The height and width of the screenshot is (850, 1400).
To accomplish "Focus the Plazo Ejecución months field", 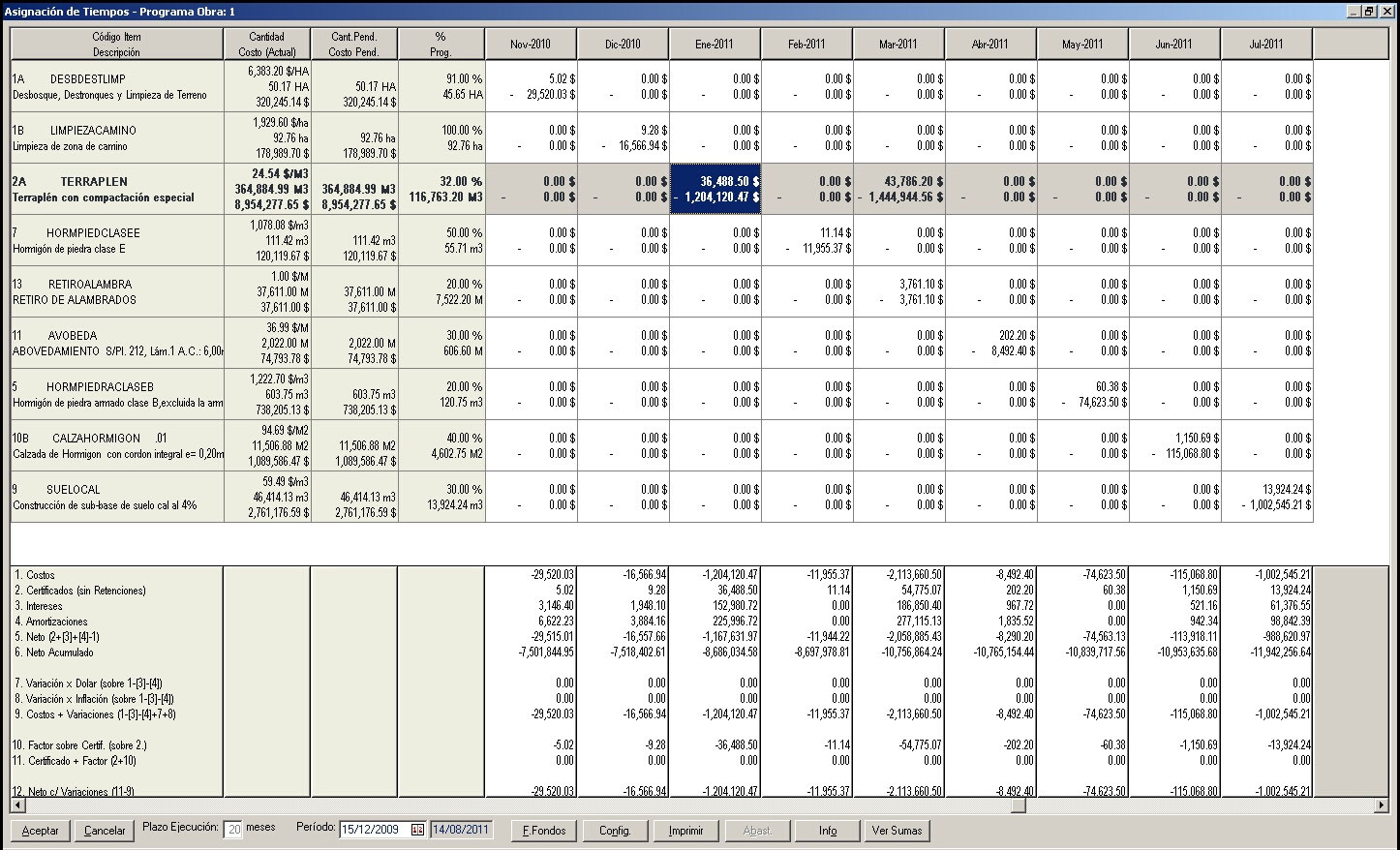I will pyautogui.click(x=233, y=830).
